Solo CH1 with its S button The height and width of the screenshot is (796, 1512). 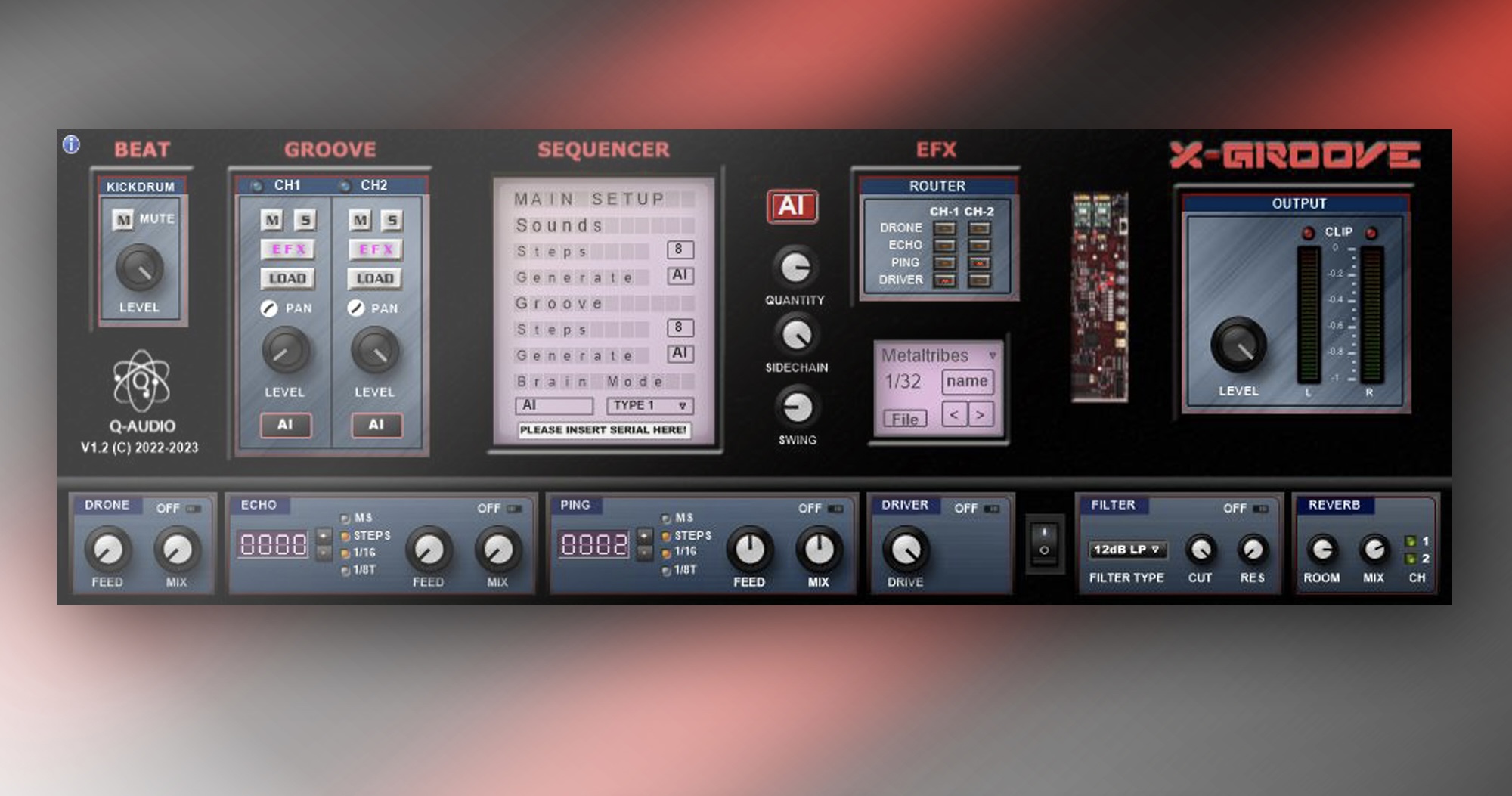(305, 220)
